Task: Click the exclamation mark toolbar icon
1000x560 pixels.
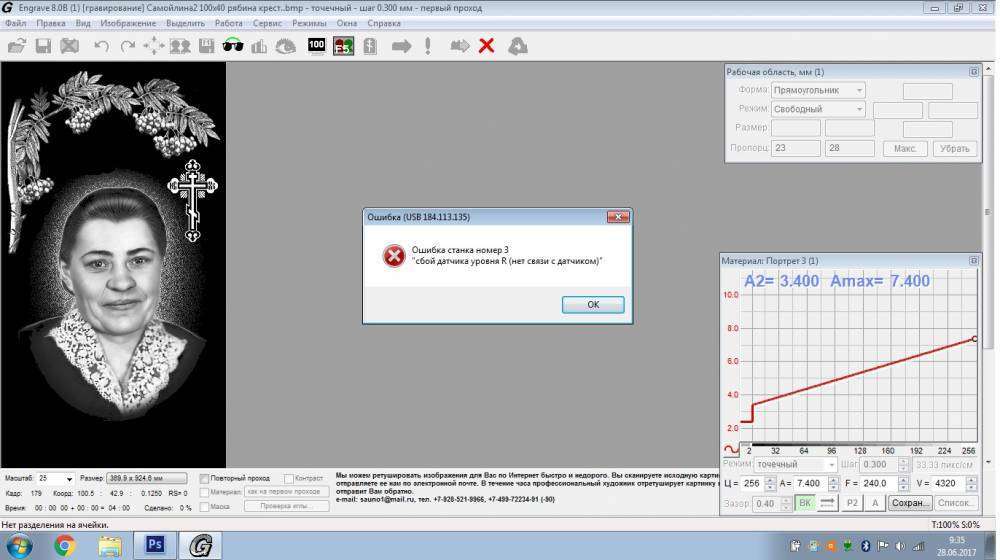Action: coord(428,46)
